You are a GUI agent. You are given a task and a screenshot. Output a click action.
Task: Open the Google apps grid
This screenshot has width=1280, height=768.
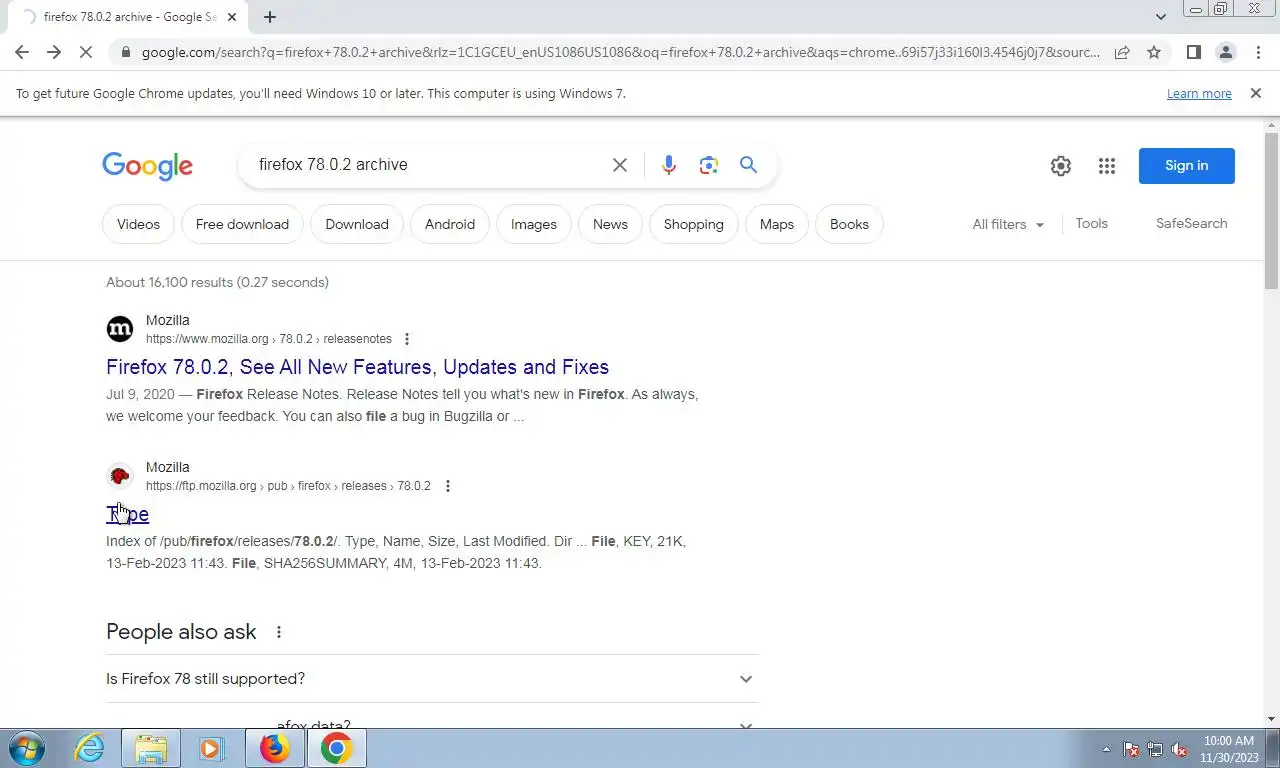coord(1106,166)
